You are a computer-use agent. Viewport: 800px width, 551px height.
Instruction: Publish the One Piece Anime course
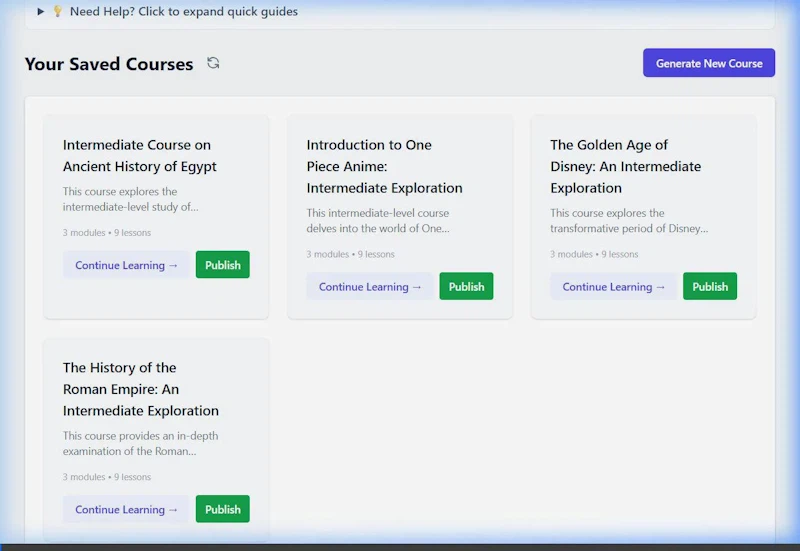(x=466, y=286)
